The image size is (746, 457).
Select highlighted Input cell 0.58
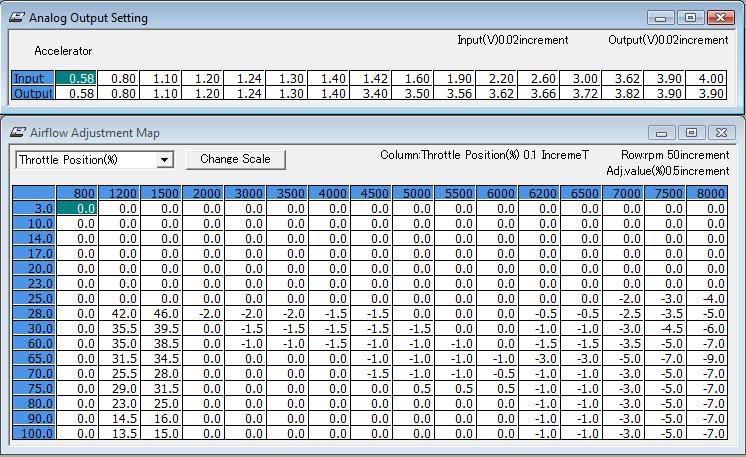coord(76,78)
